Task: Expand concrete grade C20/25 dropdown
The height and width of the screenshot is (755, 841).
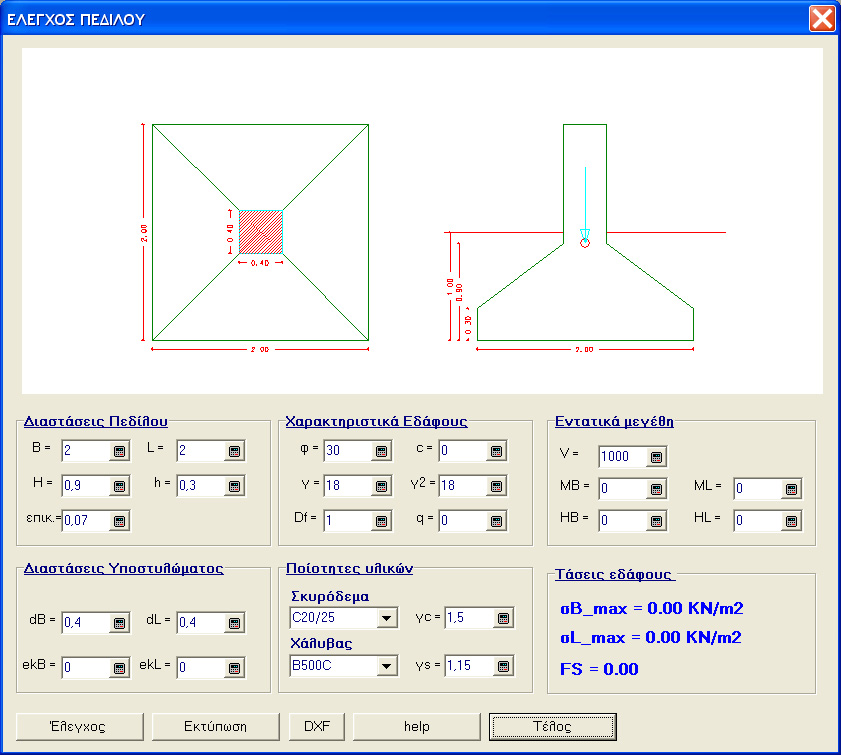Action: pyautogui.click(x=386, y=618)
